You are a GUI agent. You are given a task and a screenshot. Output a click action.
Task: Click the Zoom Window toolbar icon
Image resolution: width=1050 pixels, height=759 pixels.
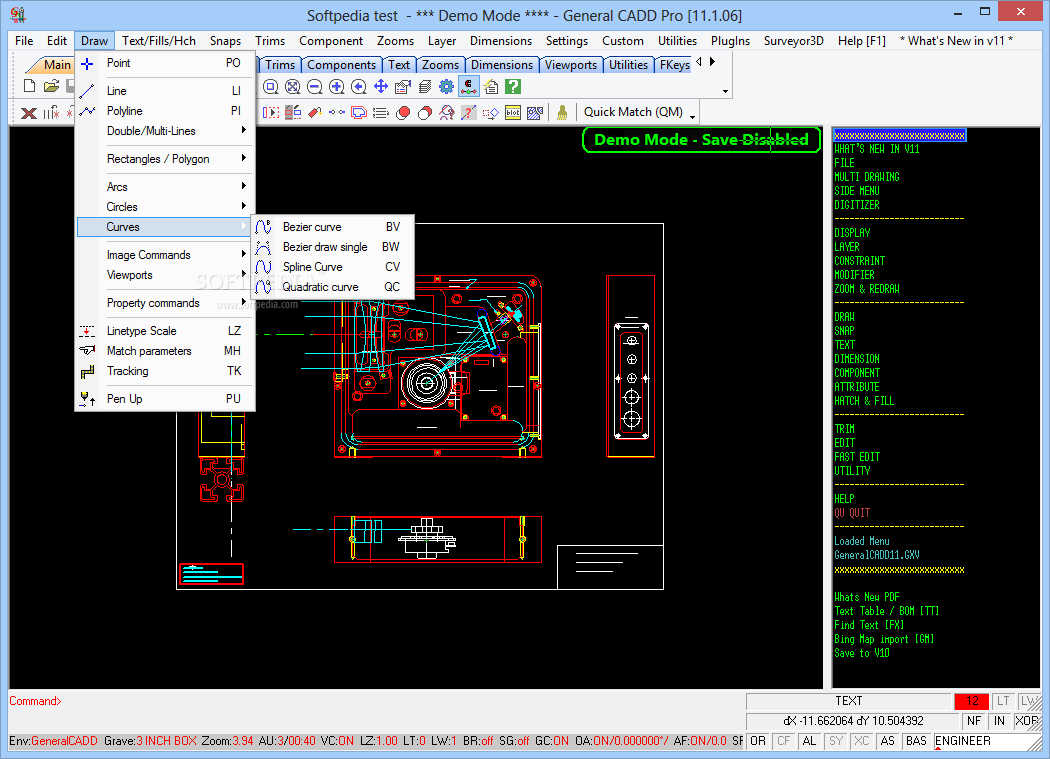271,86
